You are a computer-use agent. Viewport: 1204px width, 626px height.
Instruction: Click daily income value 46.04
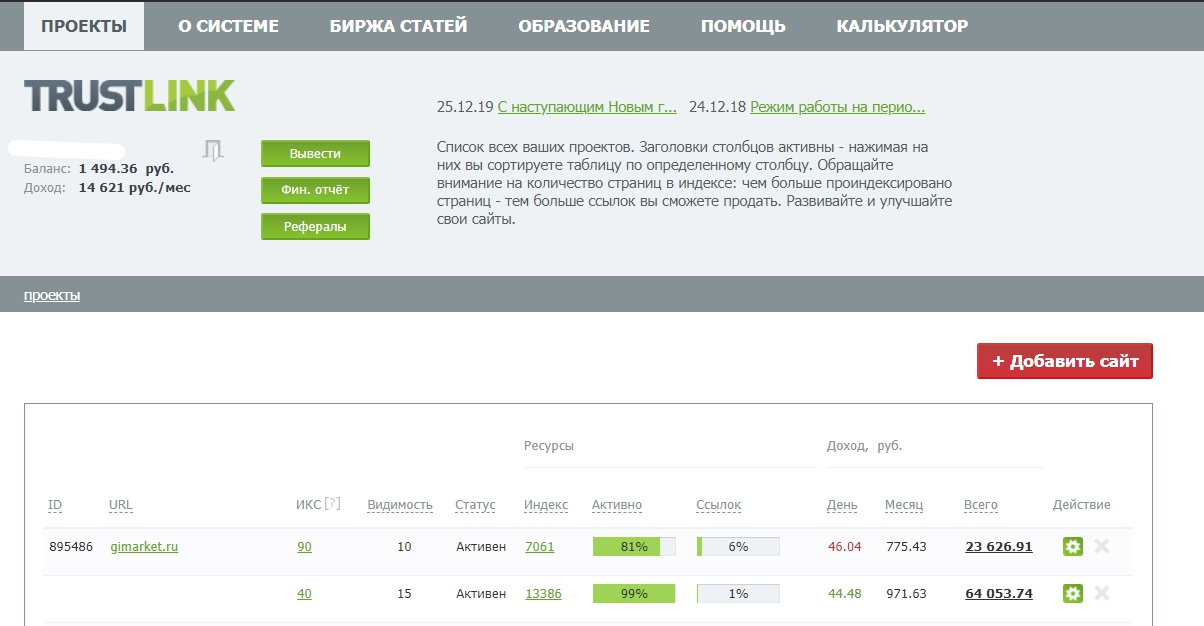(844, 546)
